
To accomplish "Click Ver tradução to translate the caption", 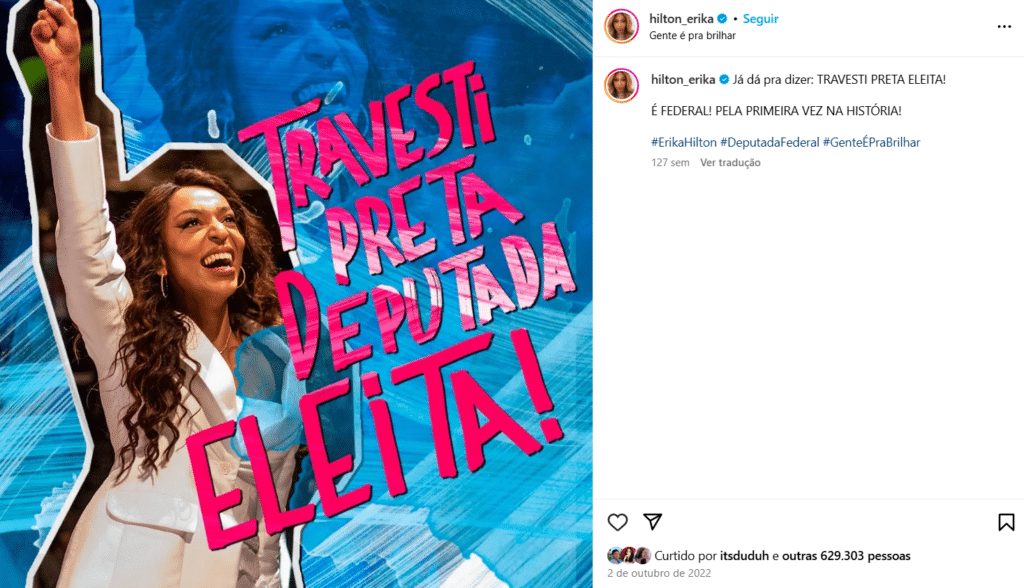I will [730, 163].
